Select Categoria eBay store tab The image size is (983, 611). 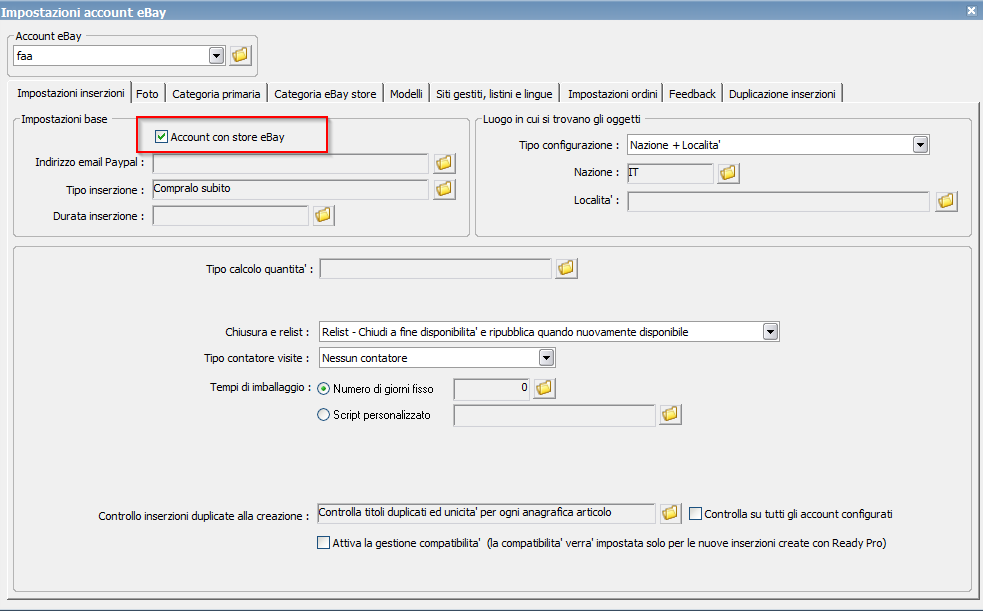(x=325, y=94)
